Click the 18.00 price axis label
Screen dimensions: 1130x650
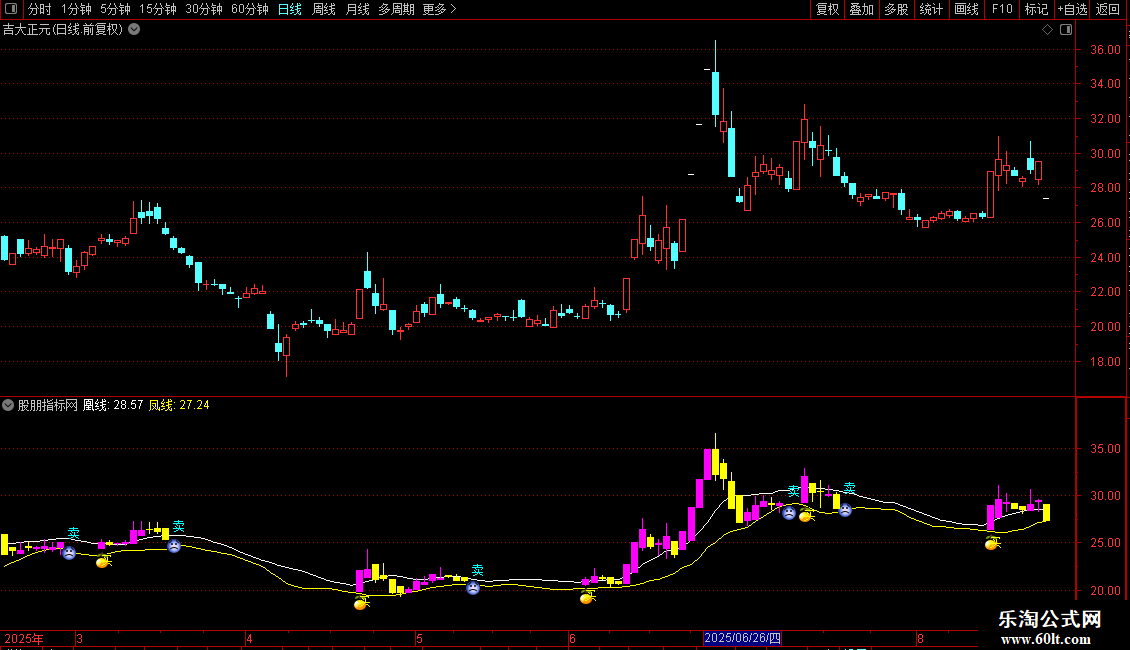coord(1105,362)
